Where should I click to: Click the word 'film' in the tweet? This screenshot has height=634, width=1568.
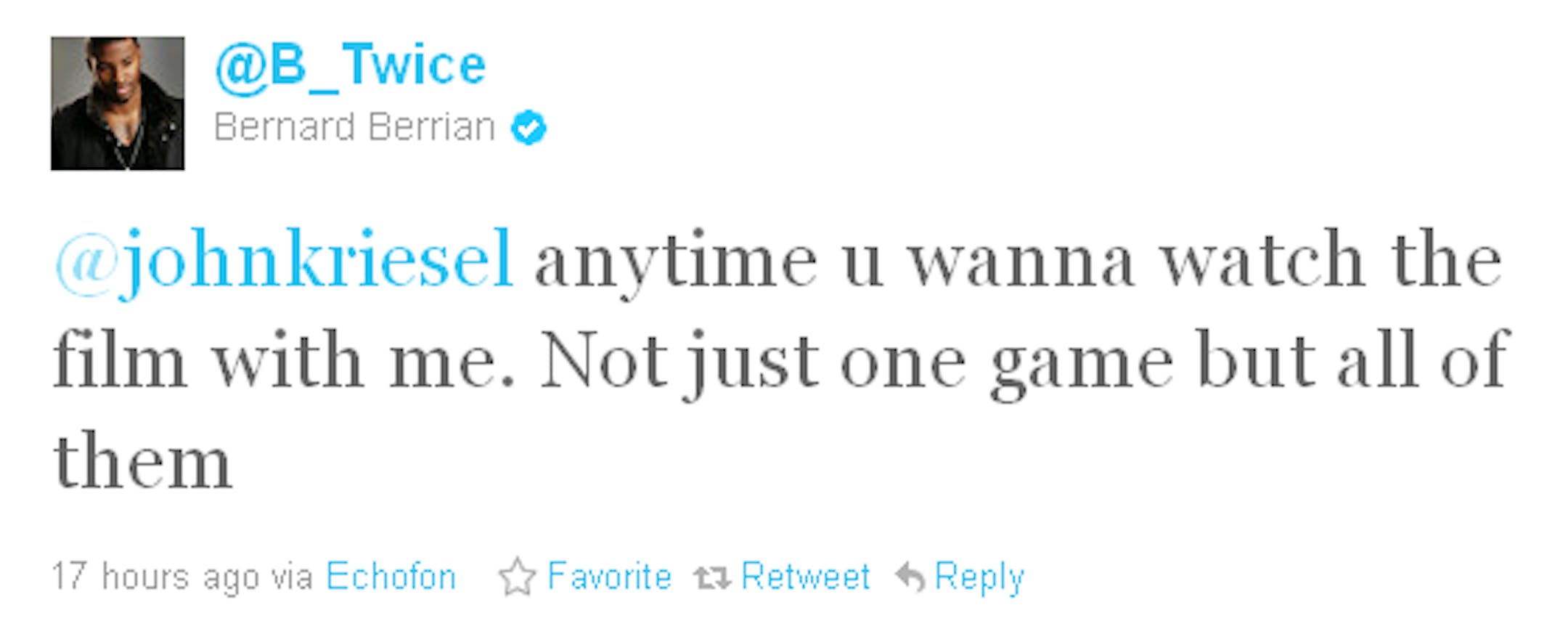point(119,360)
